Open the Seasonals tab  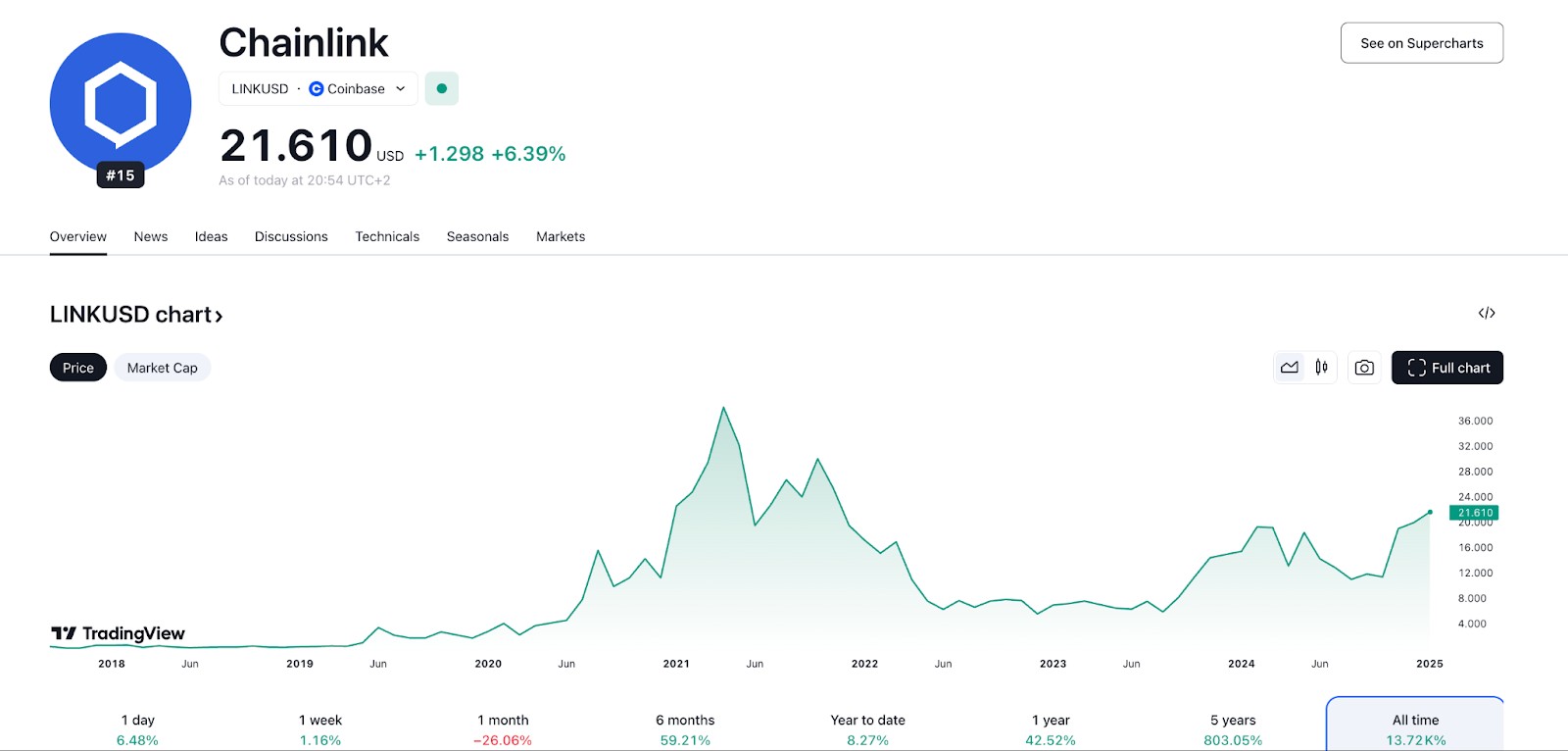[x=477, y=236]
